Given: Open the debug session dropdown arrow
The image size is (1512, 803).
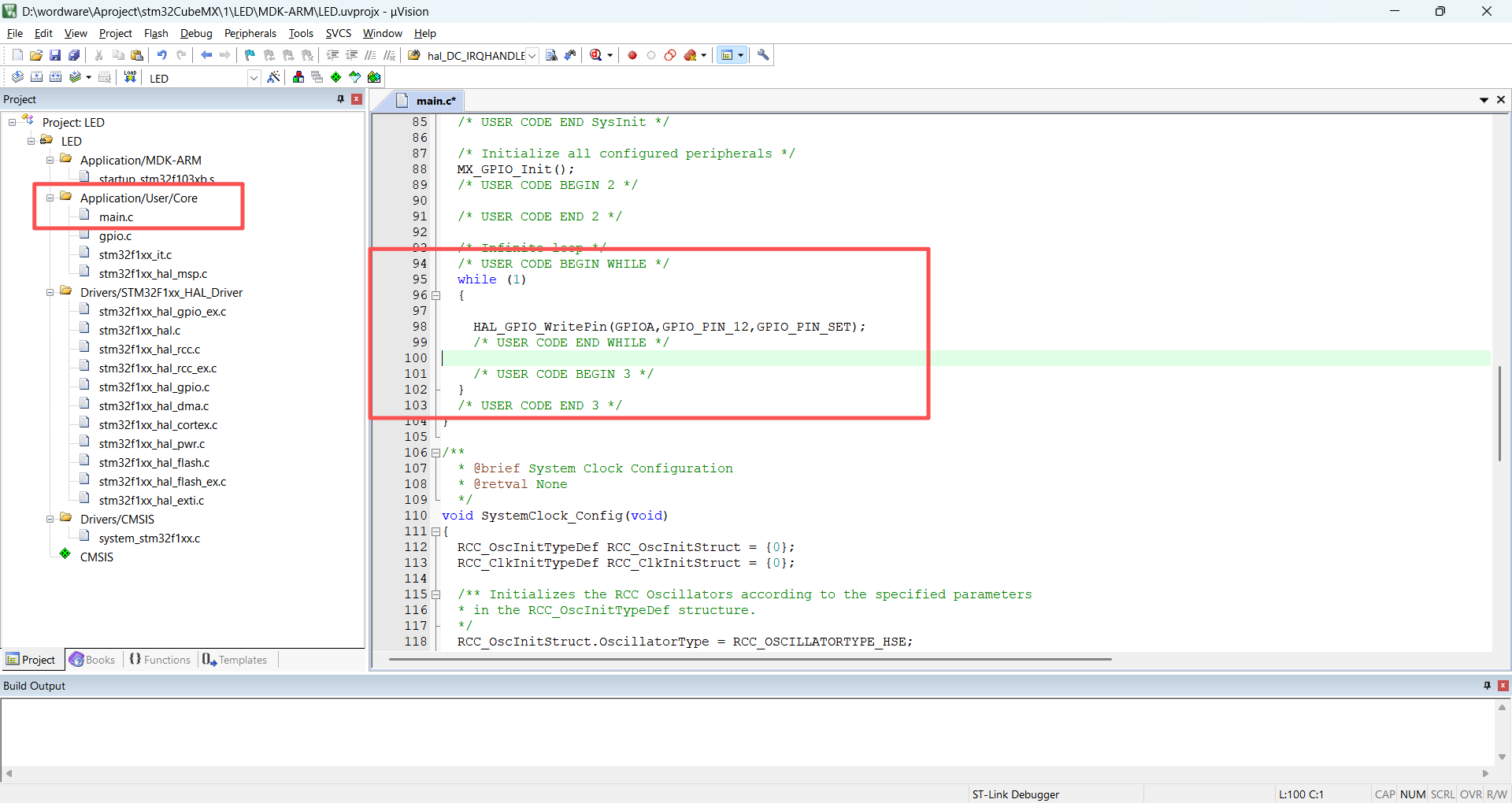Looking at the screenshot, I should [x=610, y=55].
